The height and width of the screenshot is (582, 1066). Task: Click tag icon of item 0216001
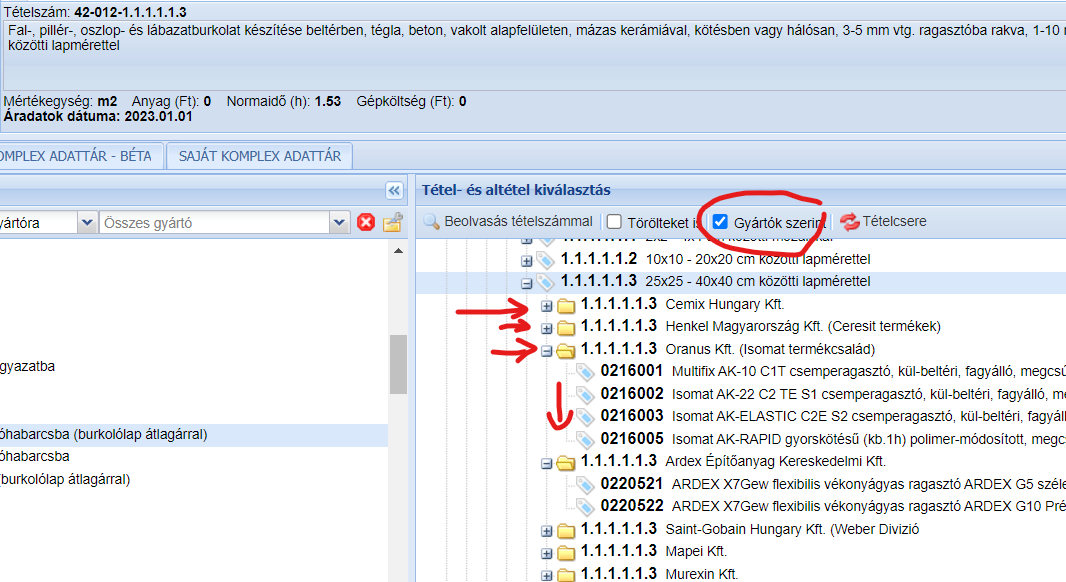pyautogui.click(x=585, y=372)
